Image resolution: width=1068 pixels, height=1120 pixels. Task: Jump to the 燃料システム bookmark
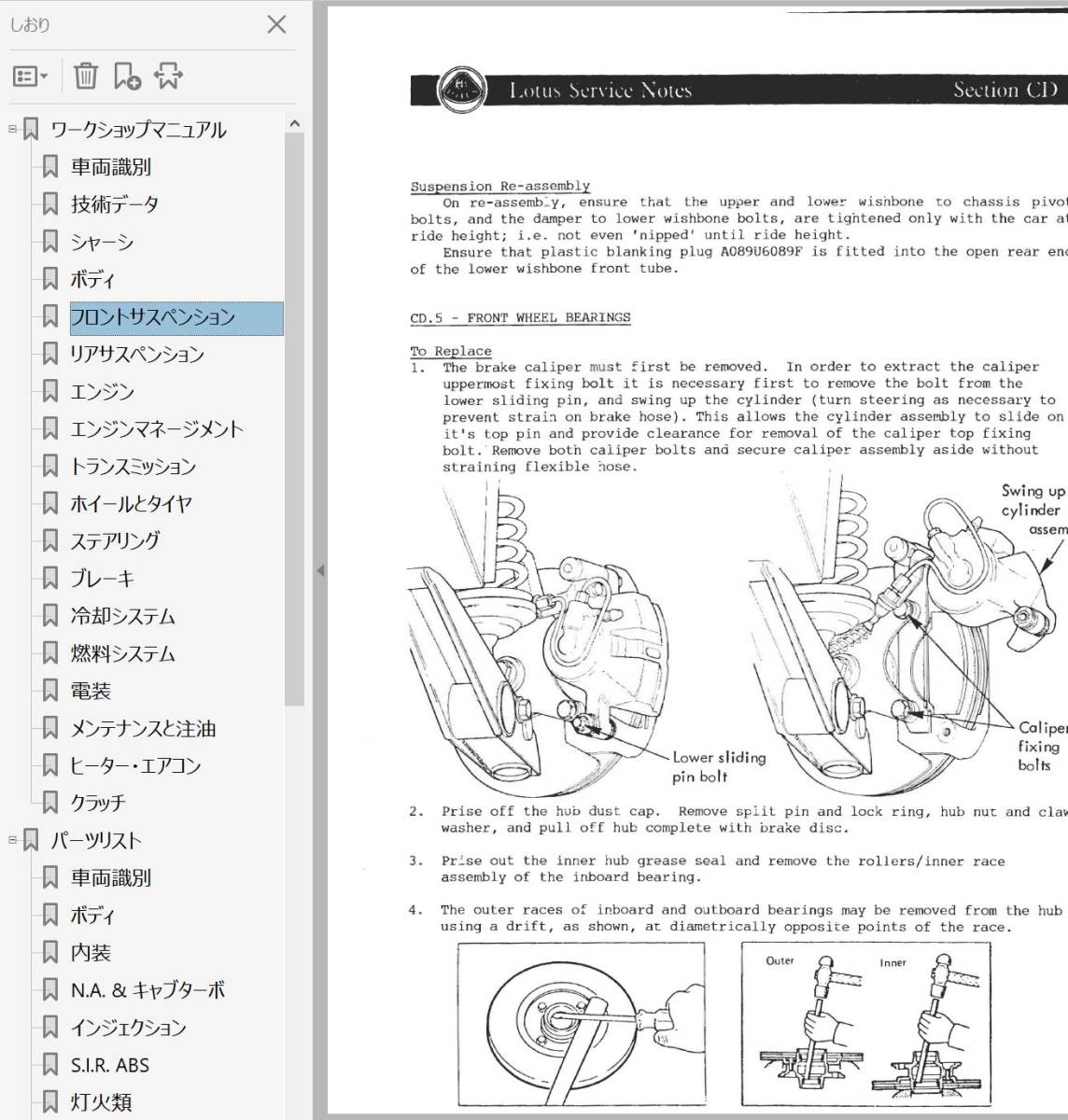coord(122,653)
